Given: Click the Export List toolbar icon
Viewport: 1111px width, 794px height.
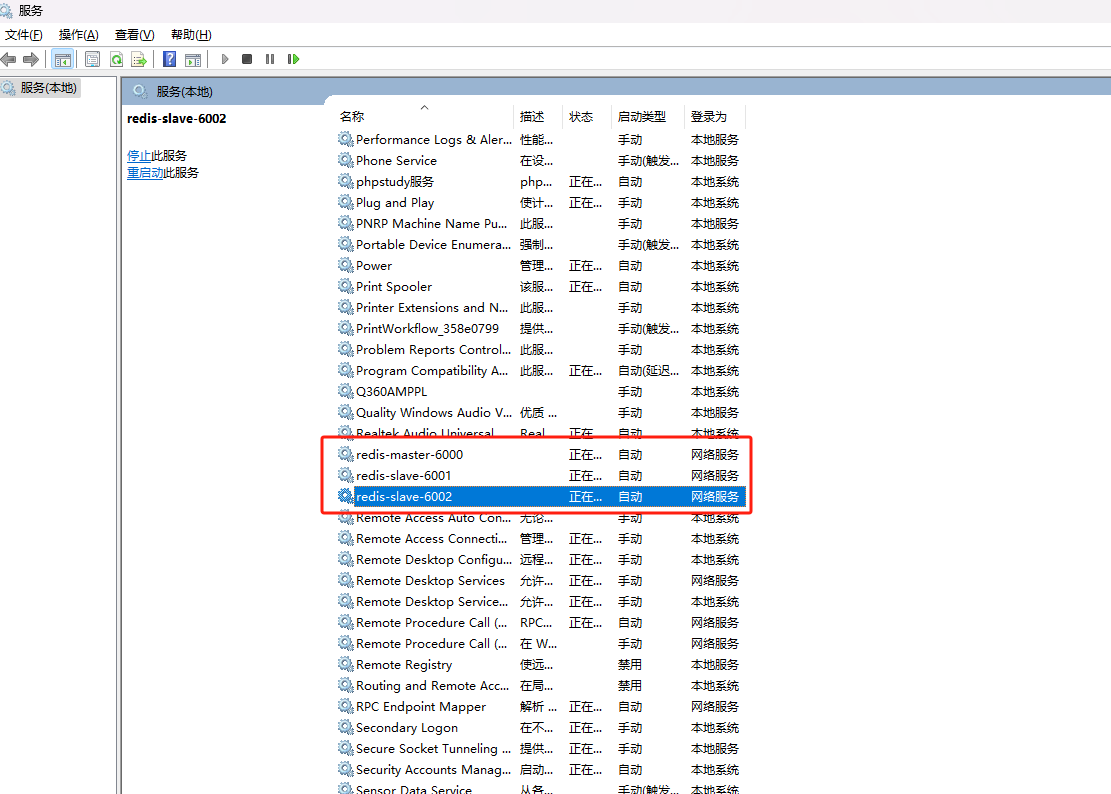Looking at the screenshot, I should click(139, 59).
